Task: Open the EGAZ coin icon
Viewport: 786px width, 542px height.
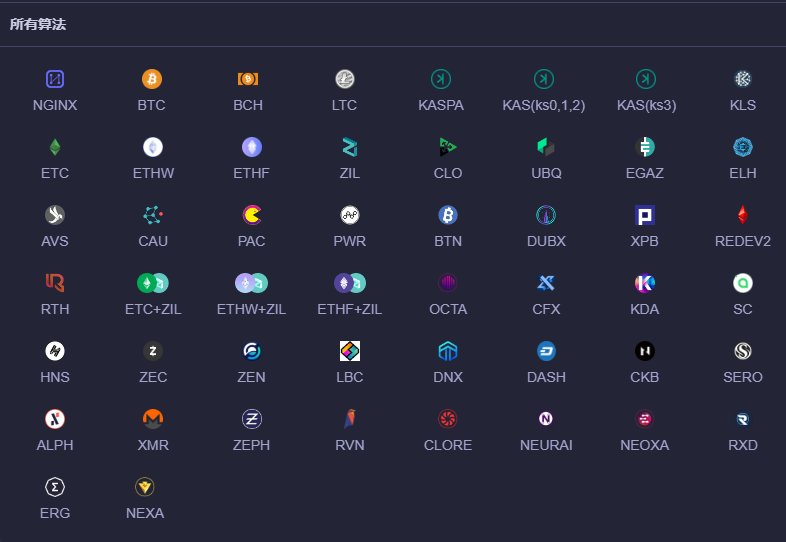Action: (645, 147)
